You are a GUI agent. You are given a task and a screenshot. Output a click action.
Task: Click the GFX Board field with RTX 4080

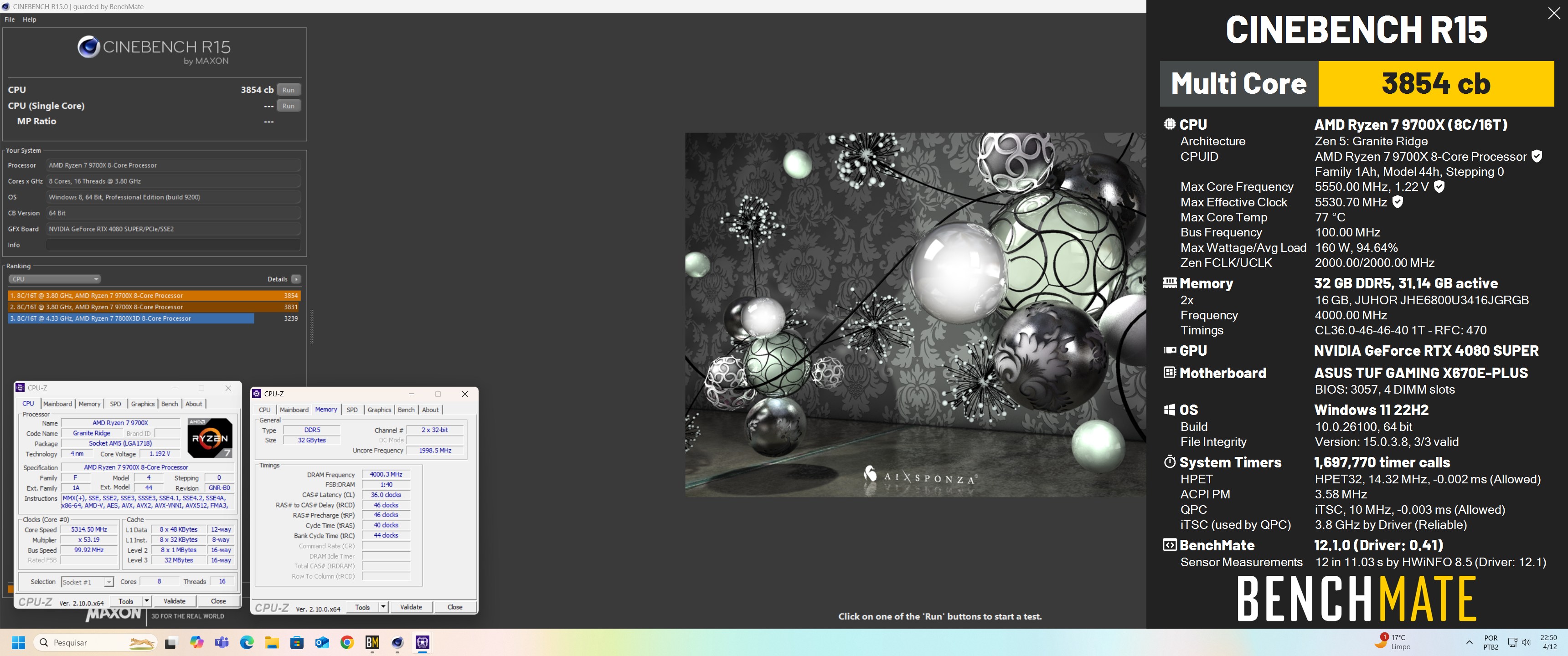174,230
